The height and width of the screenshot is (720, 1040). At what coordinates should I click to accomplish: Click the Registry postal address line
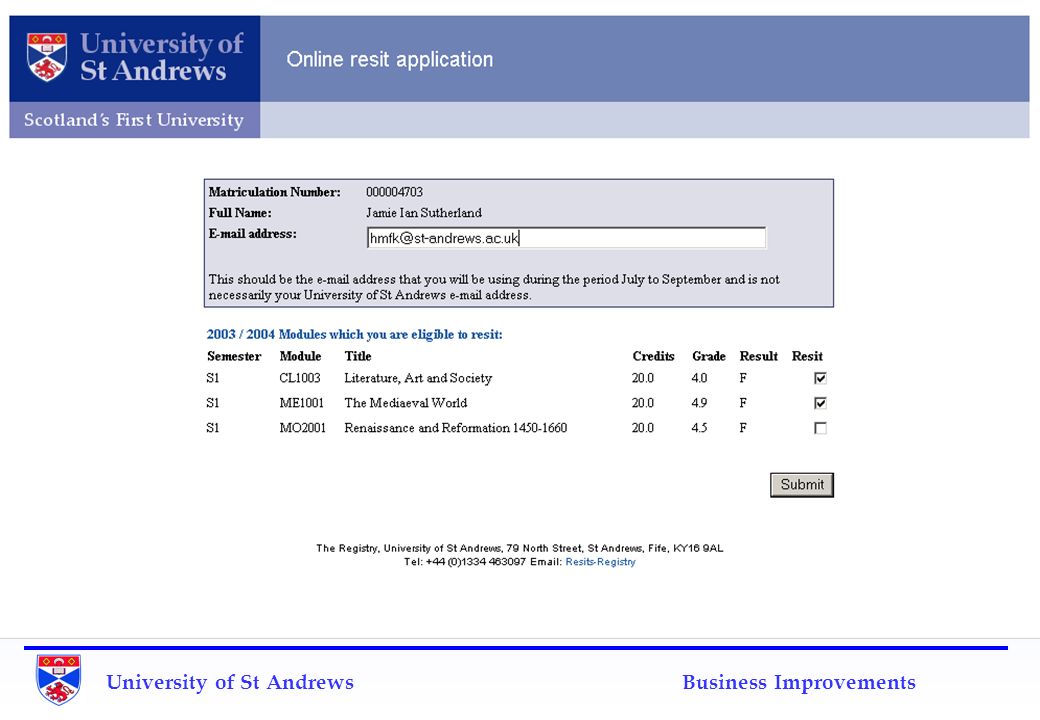pyautogui.click(x=519, y=548)
